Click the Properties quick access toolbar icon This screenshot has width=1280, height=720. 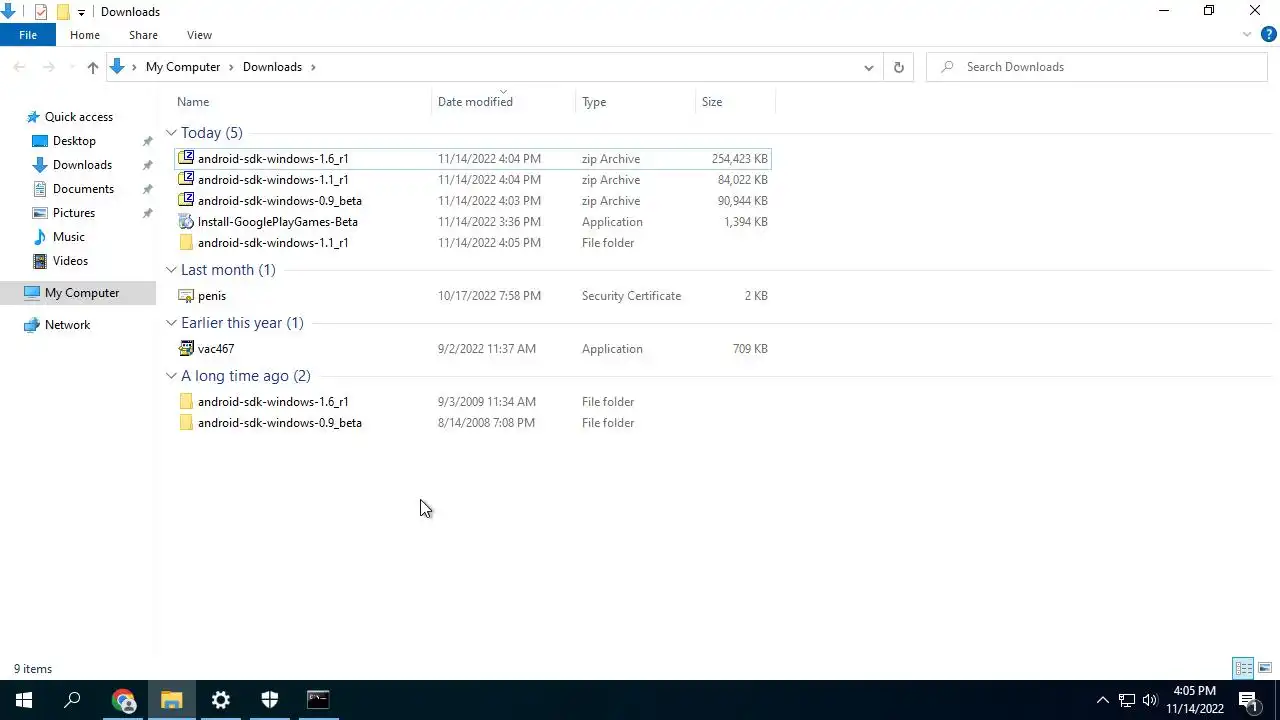tap(41, 12)
